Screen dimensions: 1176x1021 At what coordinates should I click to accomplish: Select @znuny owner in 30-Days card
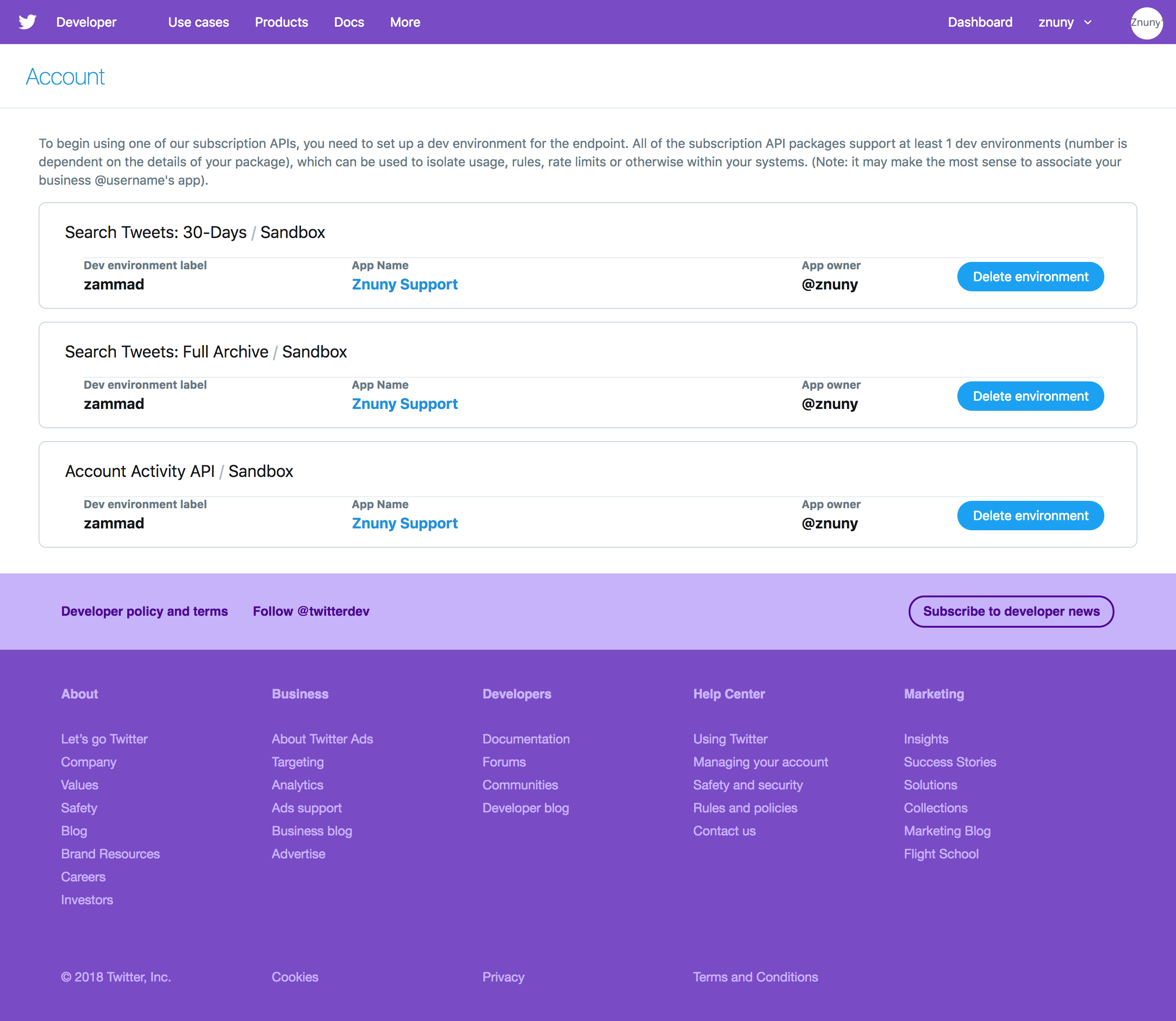point(830,284)
